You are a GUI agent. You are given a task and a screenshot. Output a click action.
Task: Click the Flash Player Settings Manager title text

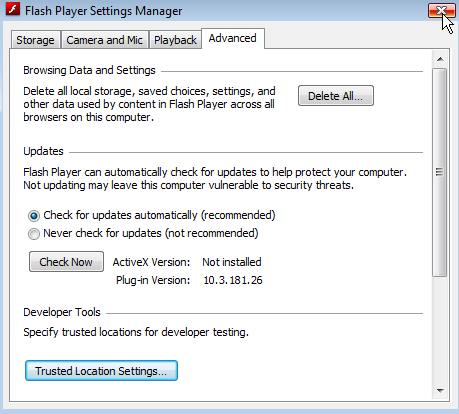(x=104, y=11)
